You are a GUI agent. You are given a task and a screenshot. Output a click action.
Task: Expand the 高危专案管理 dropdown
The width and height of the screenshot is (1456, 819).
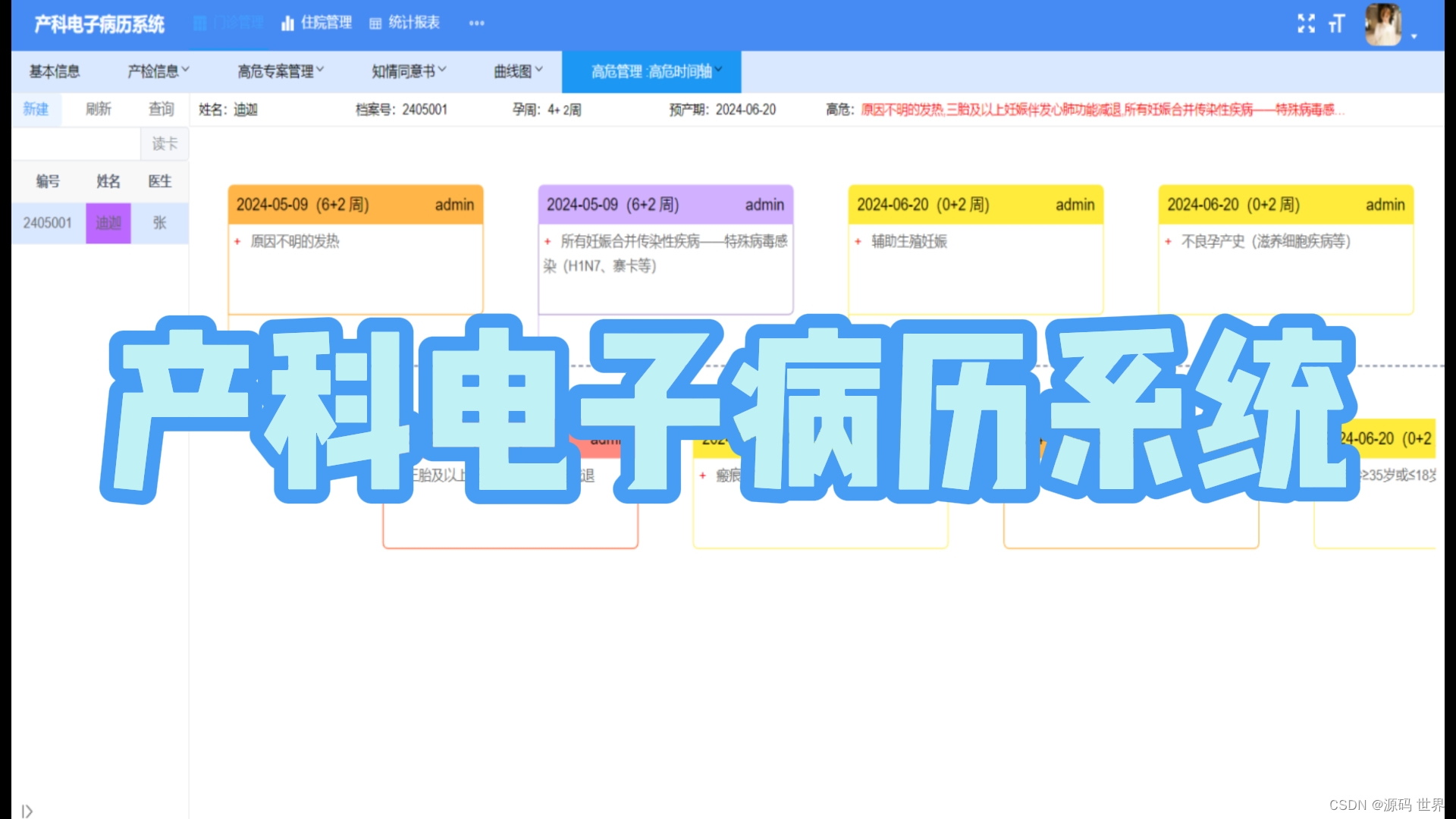(x=280, y=71)
